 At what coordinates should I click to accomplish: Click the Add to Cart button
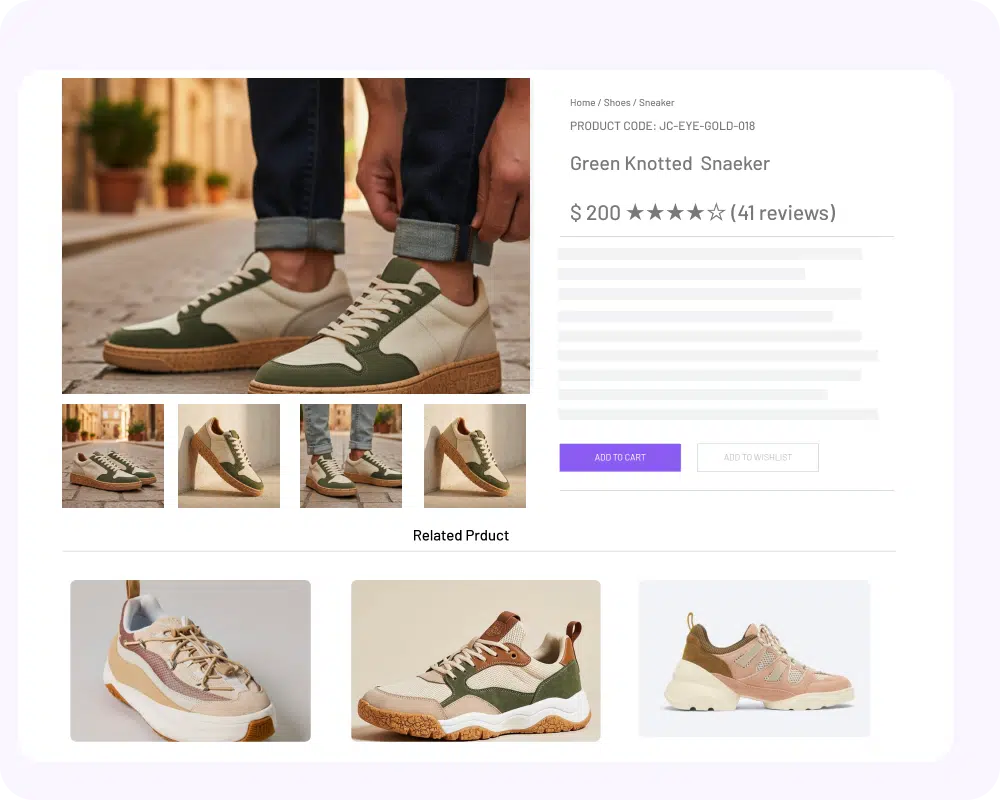pyautogui.click(x=620, y=457)
